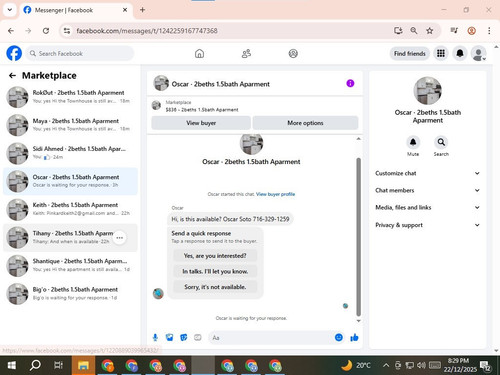Screen dimensions: 500x375
Task: Go back in browser history
Action: (x=11, y=31)
